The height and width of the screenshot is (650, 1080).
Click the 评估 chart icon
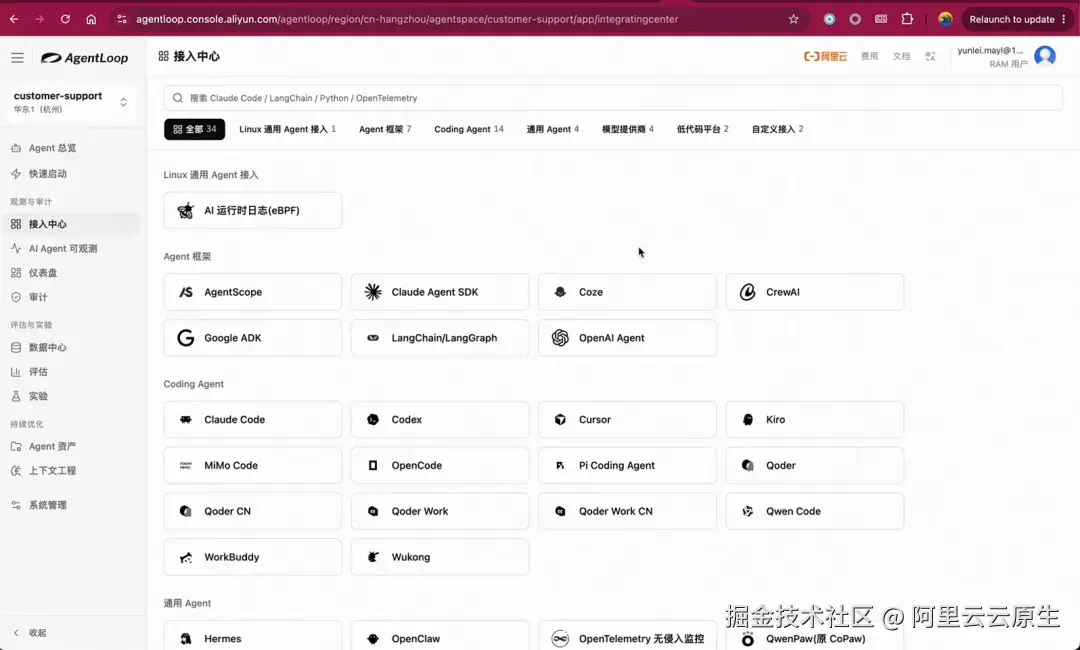click(x=16, y=372)
